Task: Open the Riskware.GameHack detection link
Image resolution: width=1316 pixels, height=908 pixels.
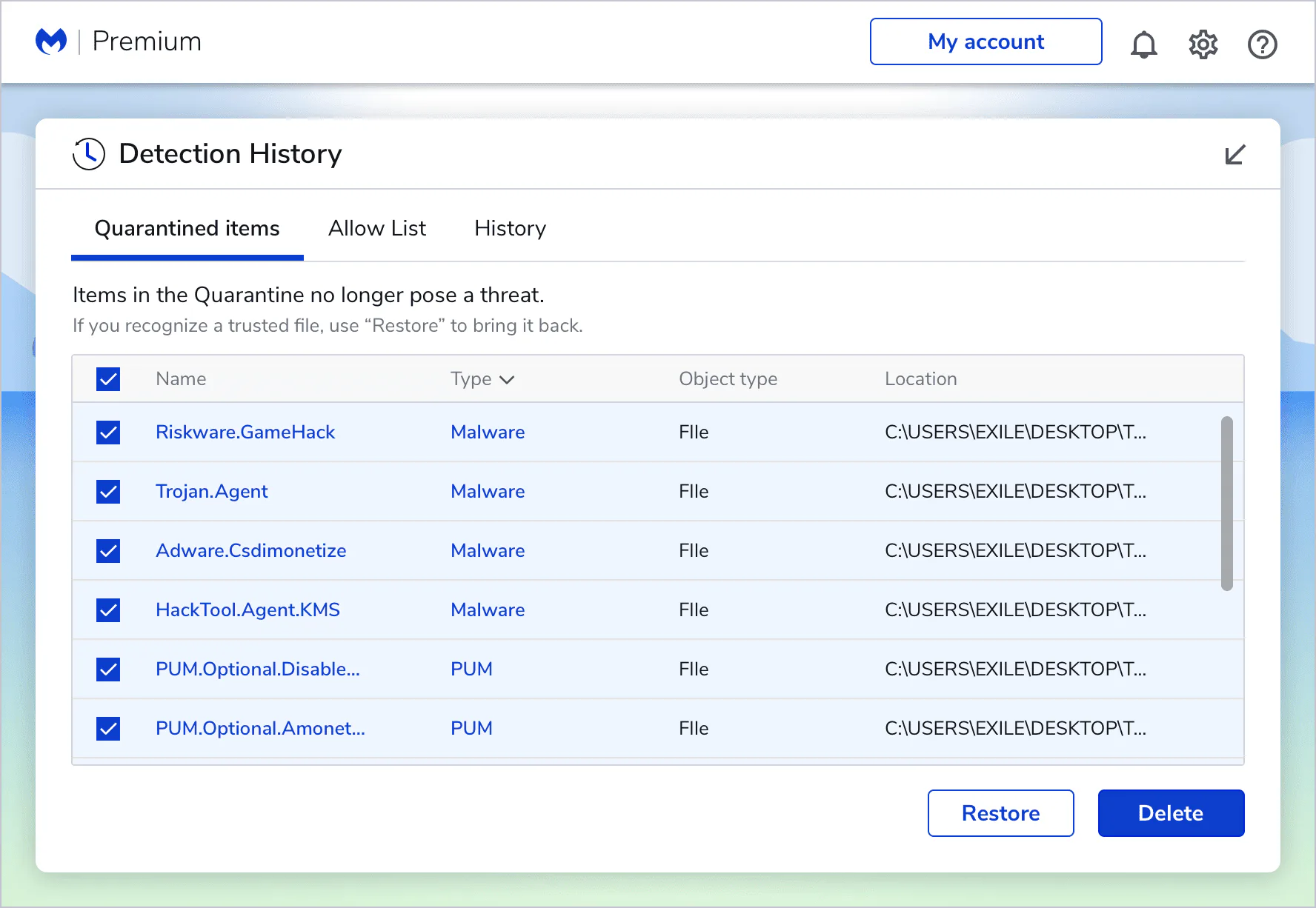Action: [245, 433]
